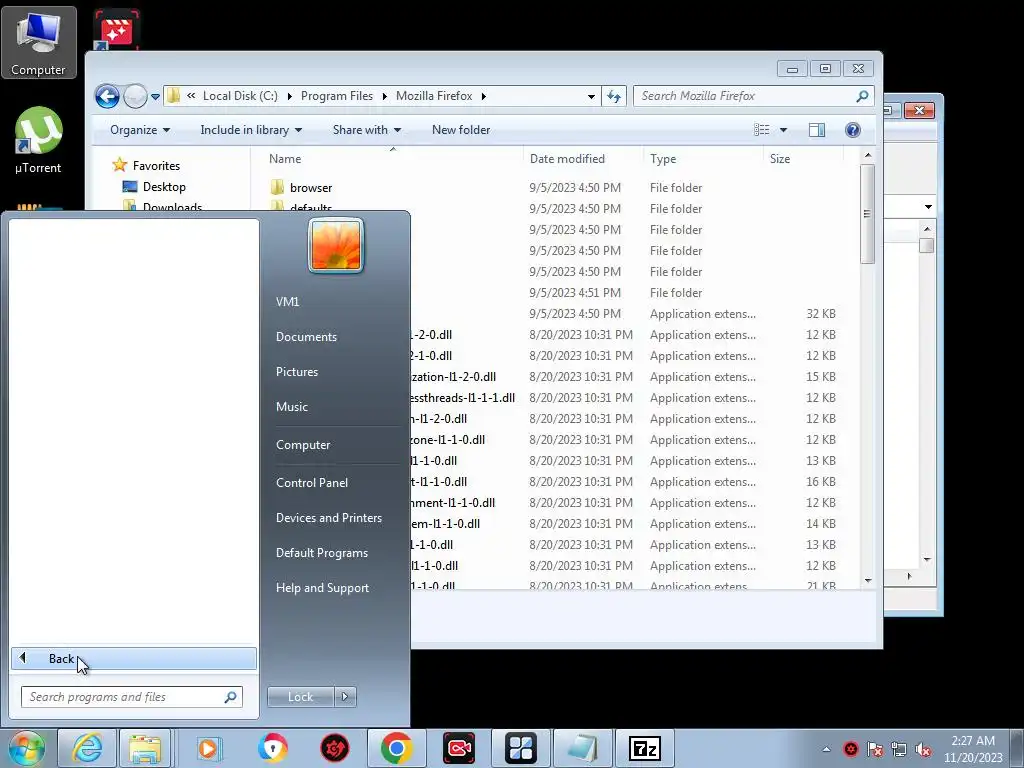
Task: Open Documents from Start menu
Action: [x=306, y=337]
